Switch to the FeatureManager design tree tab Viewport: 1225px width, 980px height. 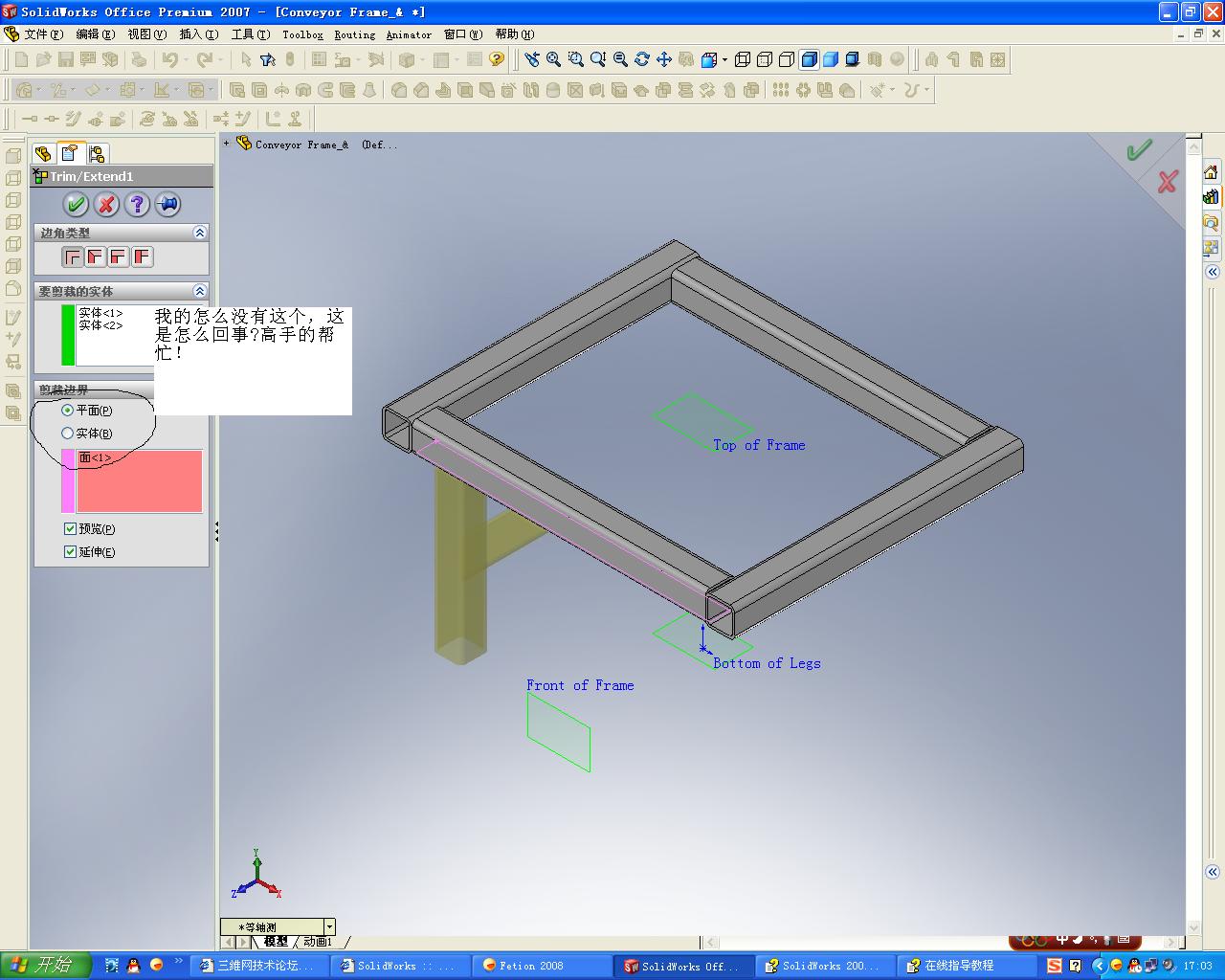[43, 153]
